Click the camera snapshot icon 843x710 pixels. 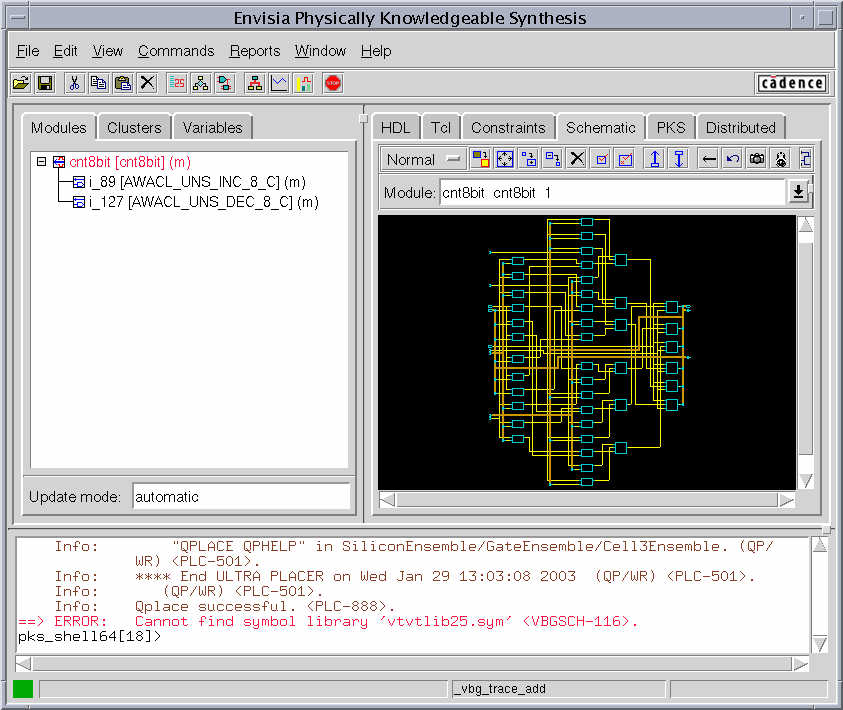pos(757,159)
